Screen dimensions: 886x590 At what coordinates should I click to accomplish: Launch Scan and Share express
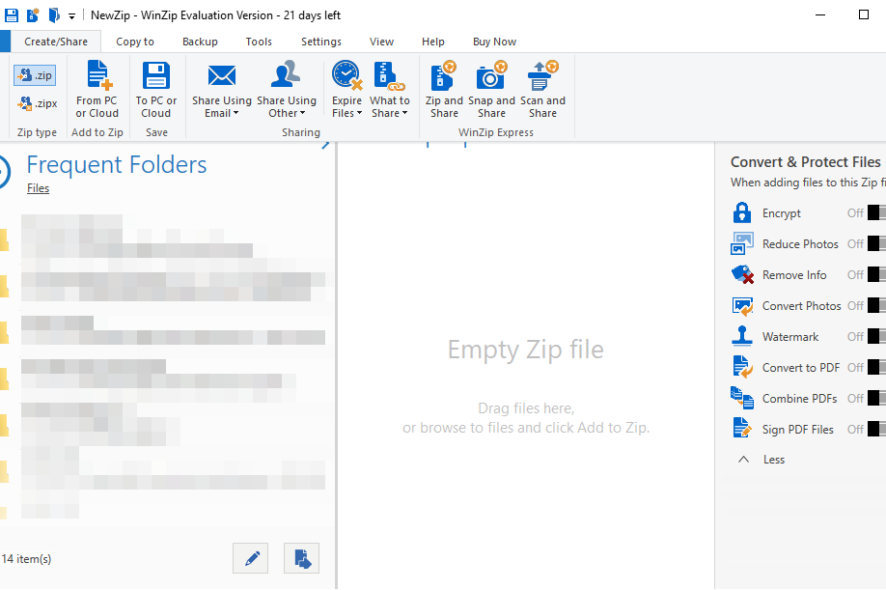tap(542, 89)
